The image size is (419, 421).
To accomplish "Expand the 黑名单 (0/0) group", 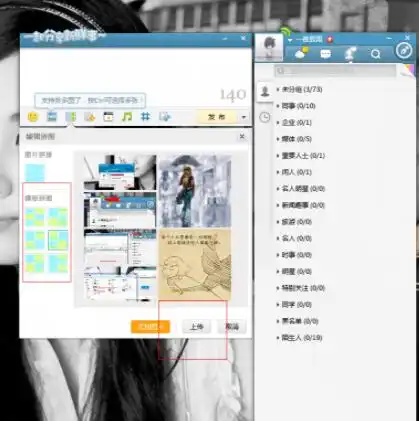I will (297, 321).
